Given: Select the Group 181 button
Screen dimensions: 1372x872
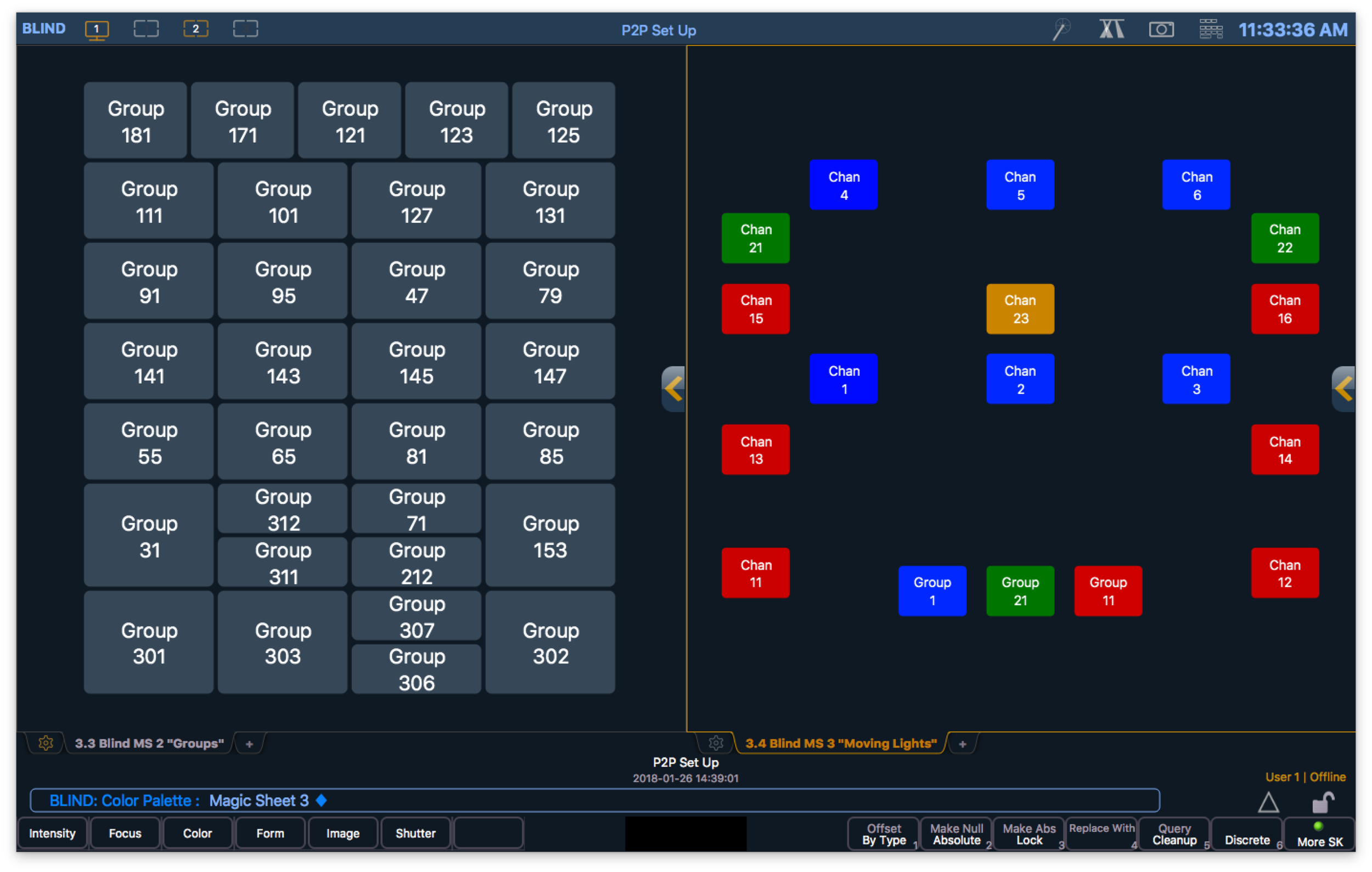Looking at the screenshot, I should 136,121.
